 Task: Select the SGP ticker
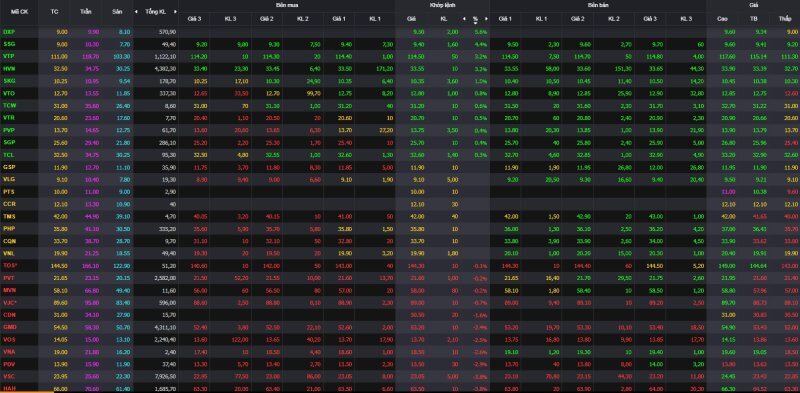(9, 142)
